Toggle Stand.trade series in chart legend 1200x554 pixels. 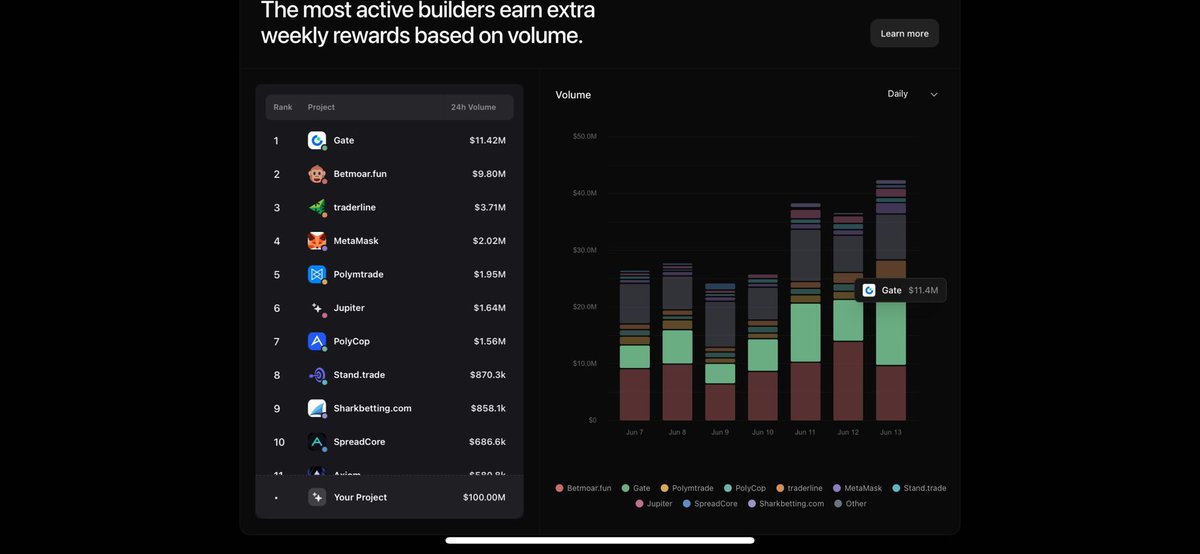919,488
